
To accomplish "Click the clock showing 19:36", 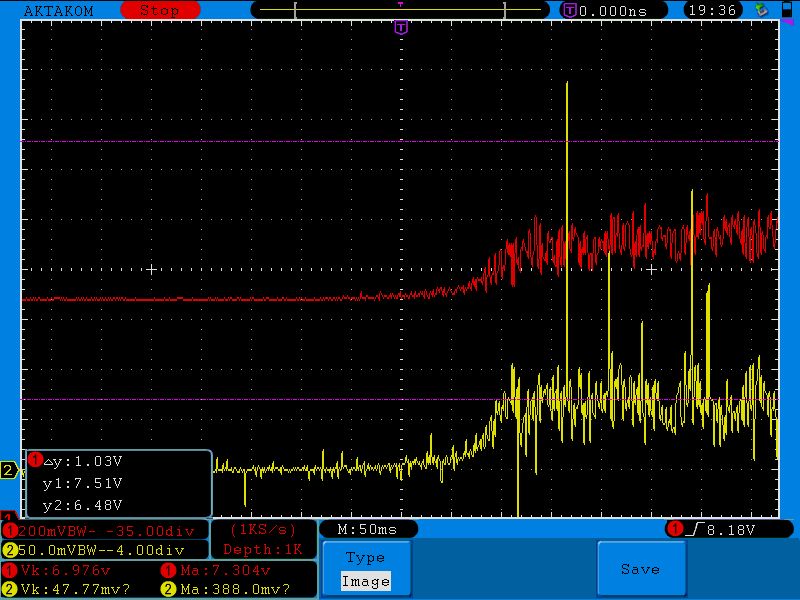I will tap(712, 10).
